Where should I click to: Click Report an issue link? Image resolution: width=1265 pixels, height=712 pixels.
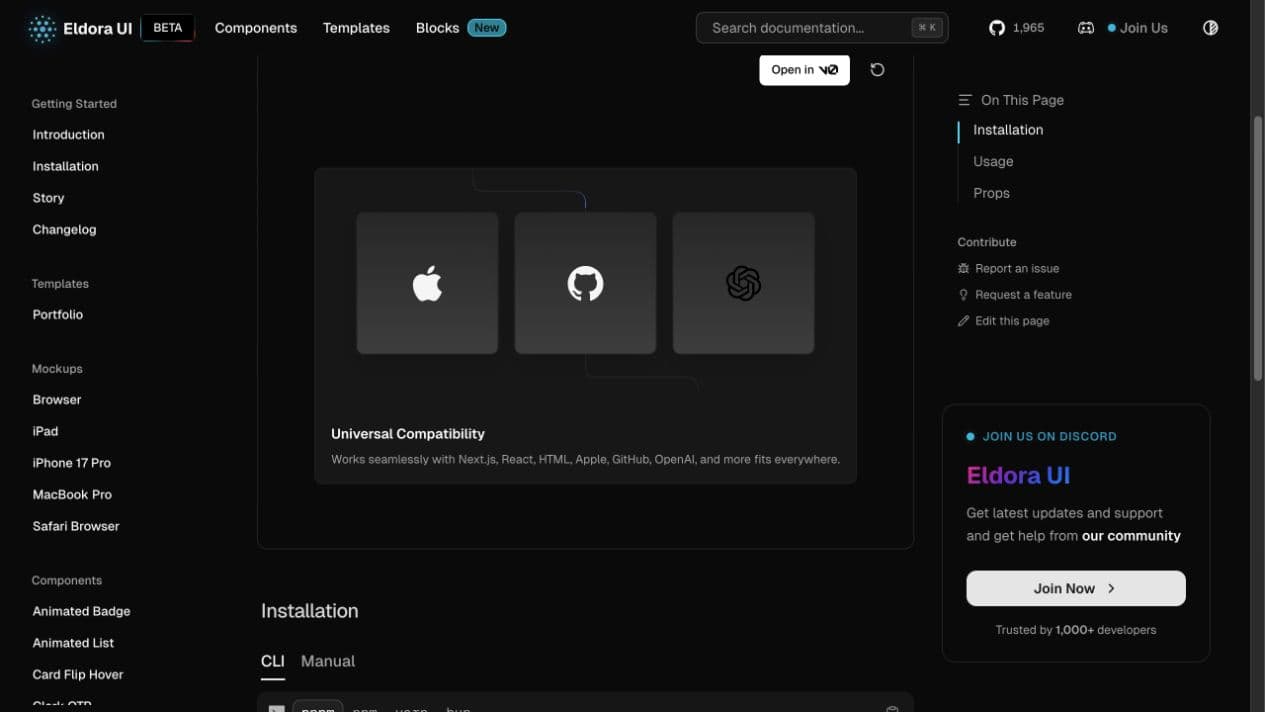point(1017,268)
